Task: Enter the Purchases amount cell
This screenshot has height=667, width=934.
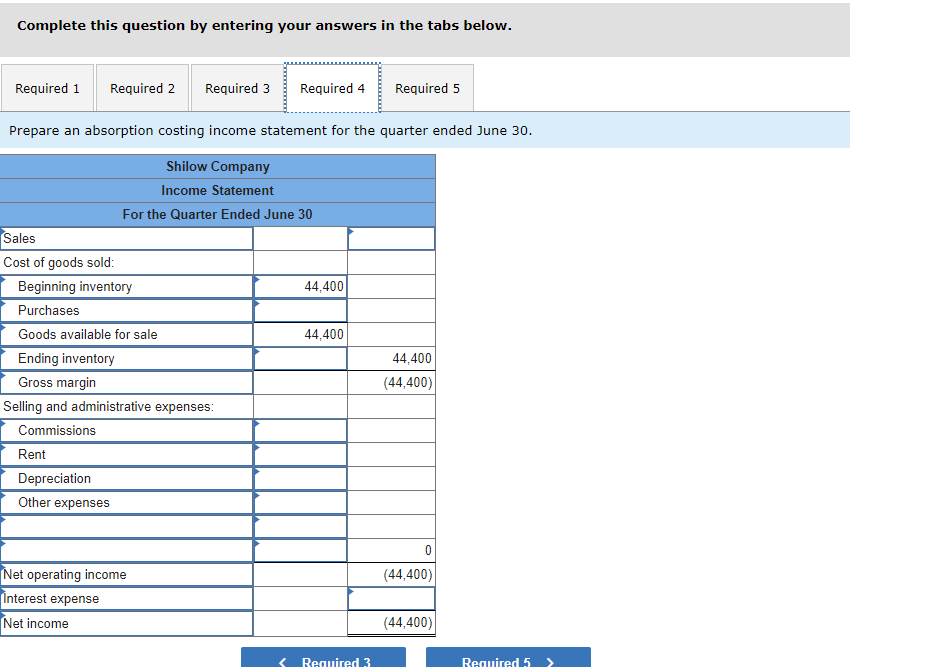Action: click(x=300, y=310)
